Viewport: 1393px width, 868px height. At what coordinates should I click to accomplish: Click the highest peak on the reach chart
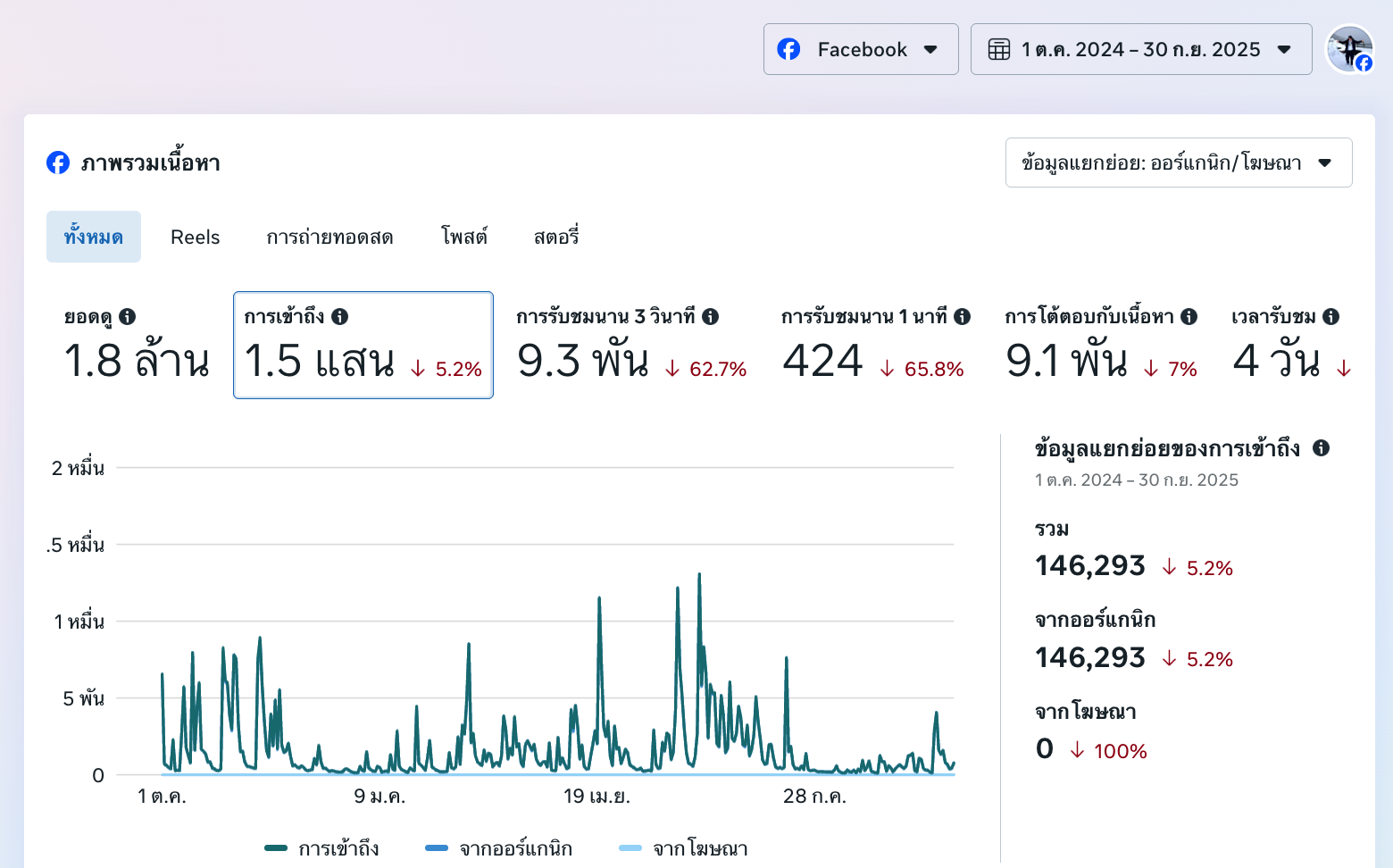point(699,575)
